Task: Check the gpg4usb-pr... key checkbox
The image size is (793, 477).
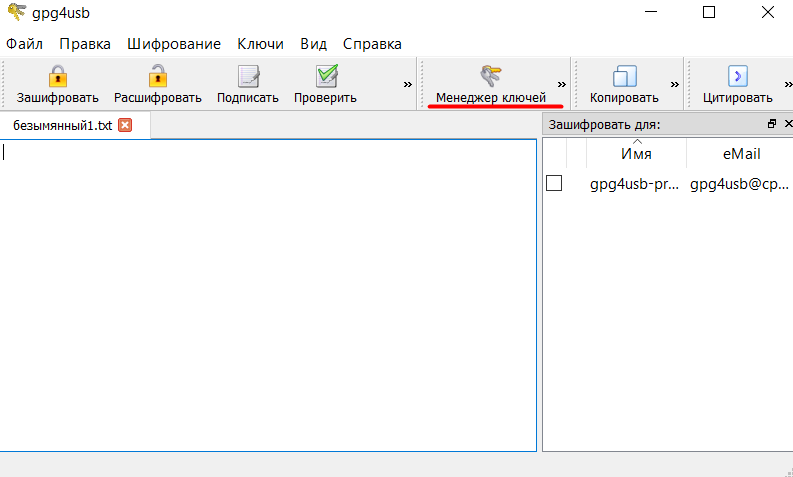Action: [554, 183]
